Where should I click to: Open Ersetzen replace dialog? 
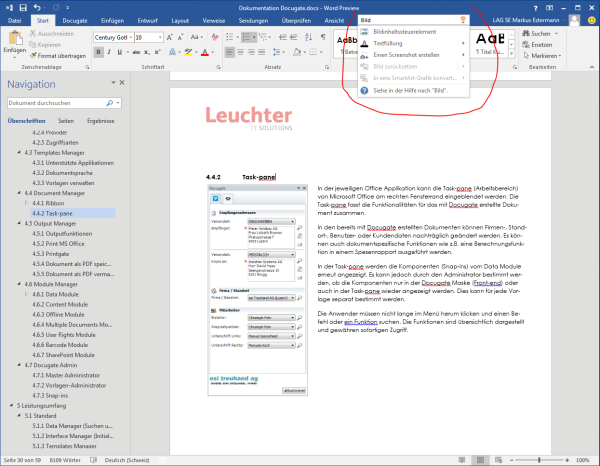tap(537, 45)
